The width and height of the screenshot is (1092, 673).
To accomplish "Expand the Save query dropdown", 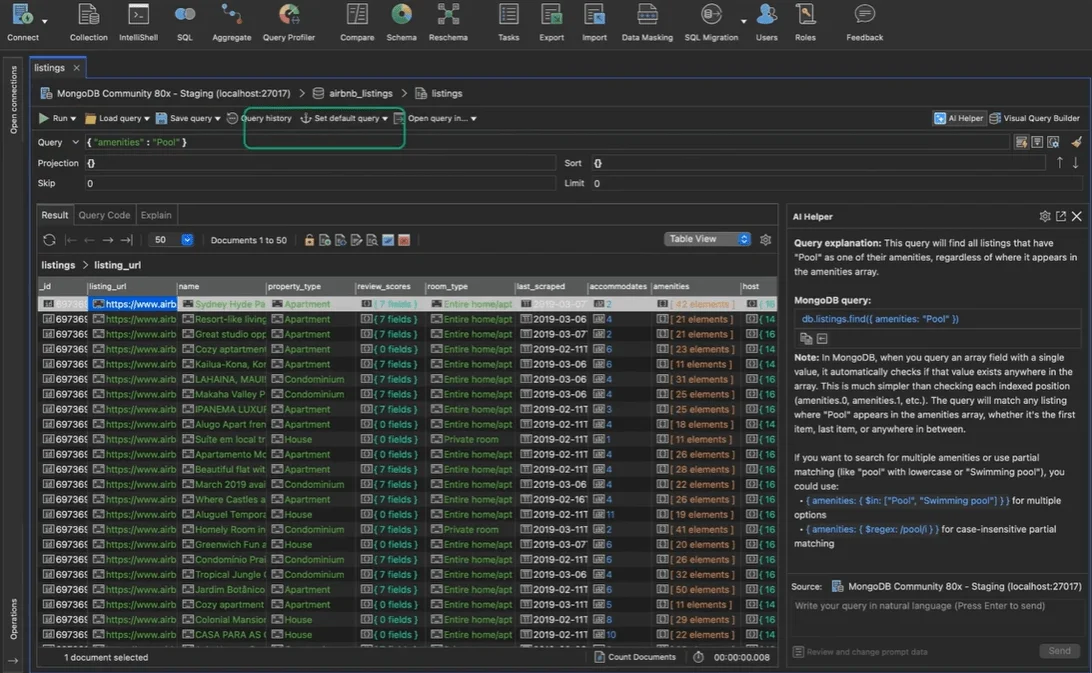I will 217,118.
